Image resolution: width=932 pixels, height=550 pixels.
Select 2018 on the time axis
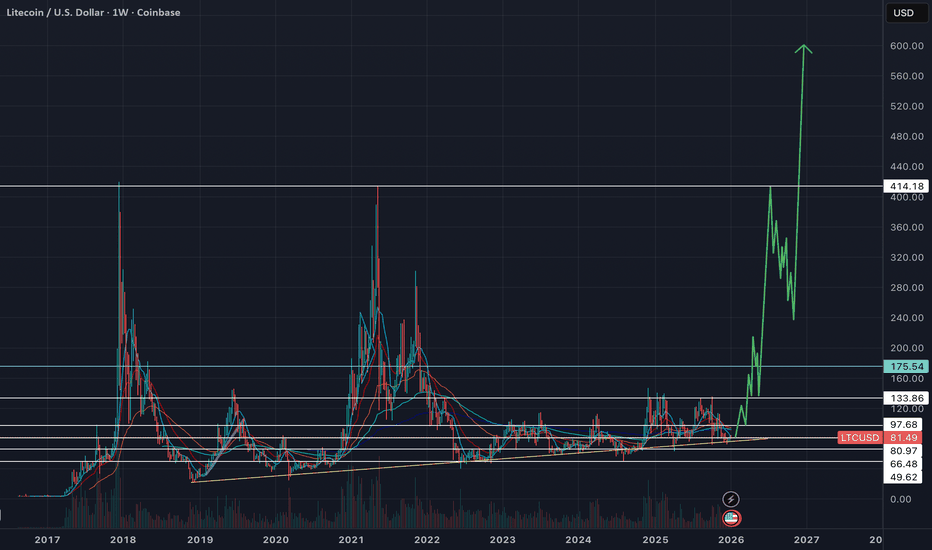[x=123, y=539]
